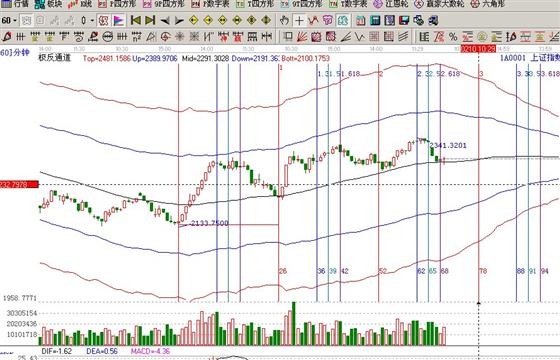Click the fan lines drawing tool

point(302,36)
